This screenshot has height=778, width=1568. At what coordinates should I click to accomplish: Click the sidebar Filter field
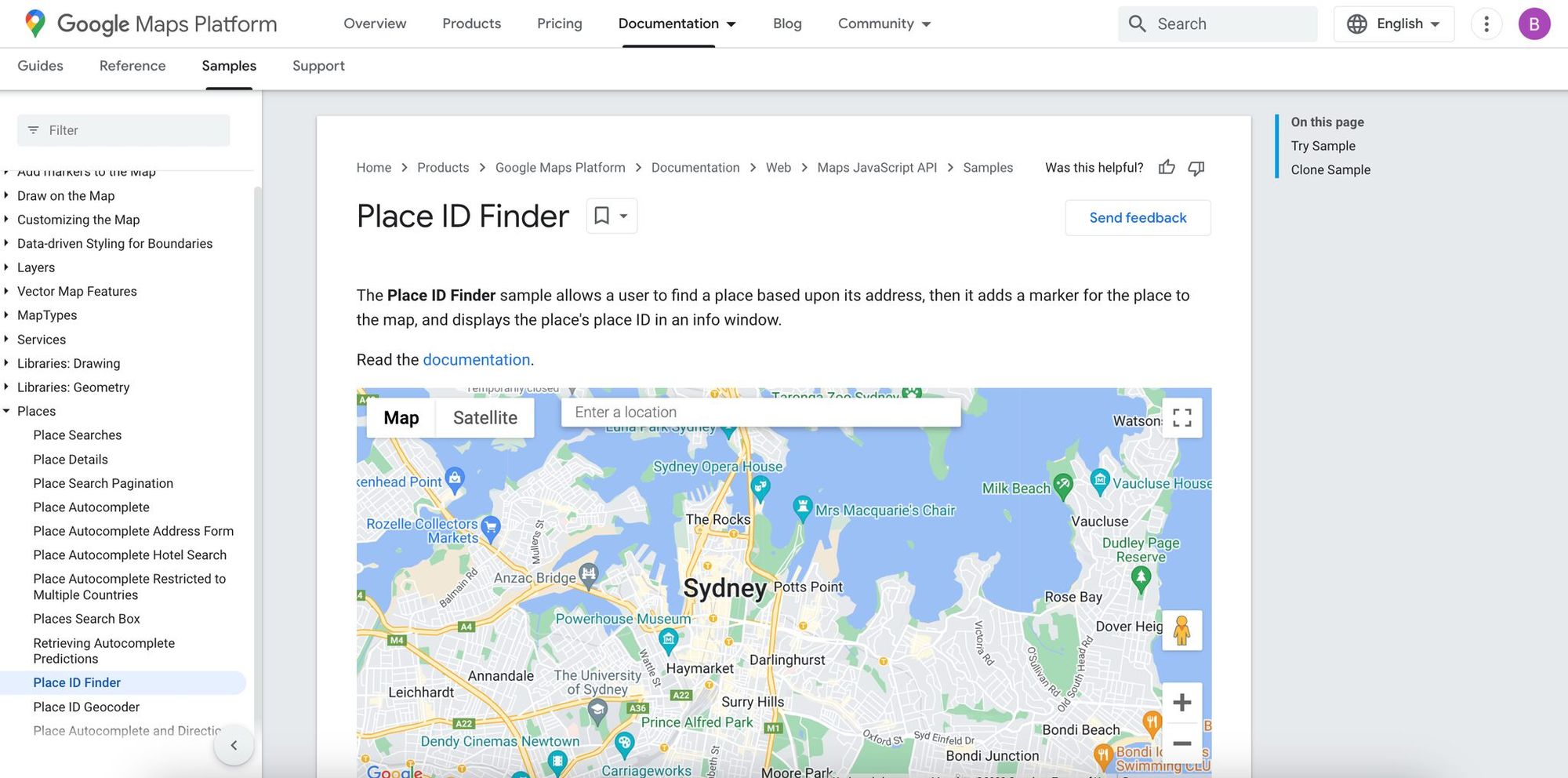point(124,130)
